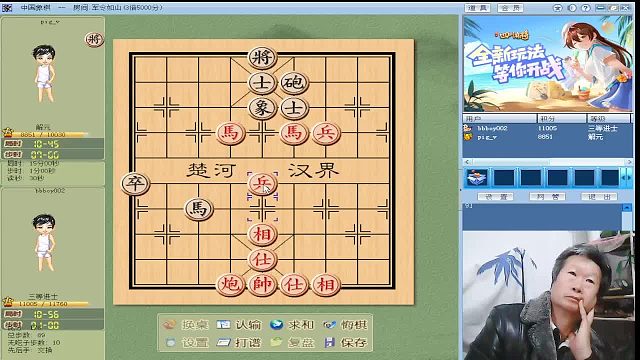Image resolution: width=640 pixels, height=360 pixels.
Task: Select the first item slot with chessboard icon
Action: point(478,178)
